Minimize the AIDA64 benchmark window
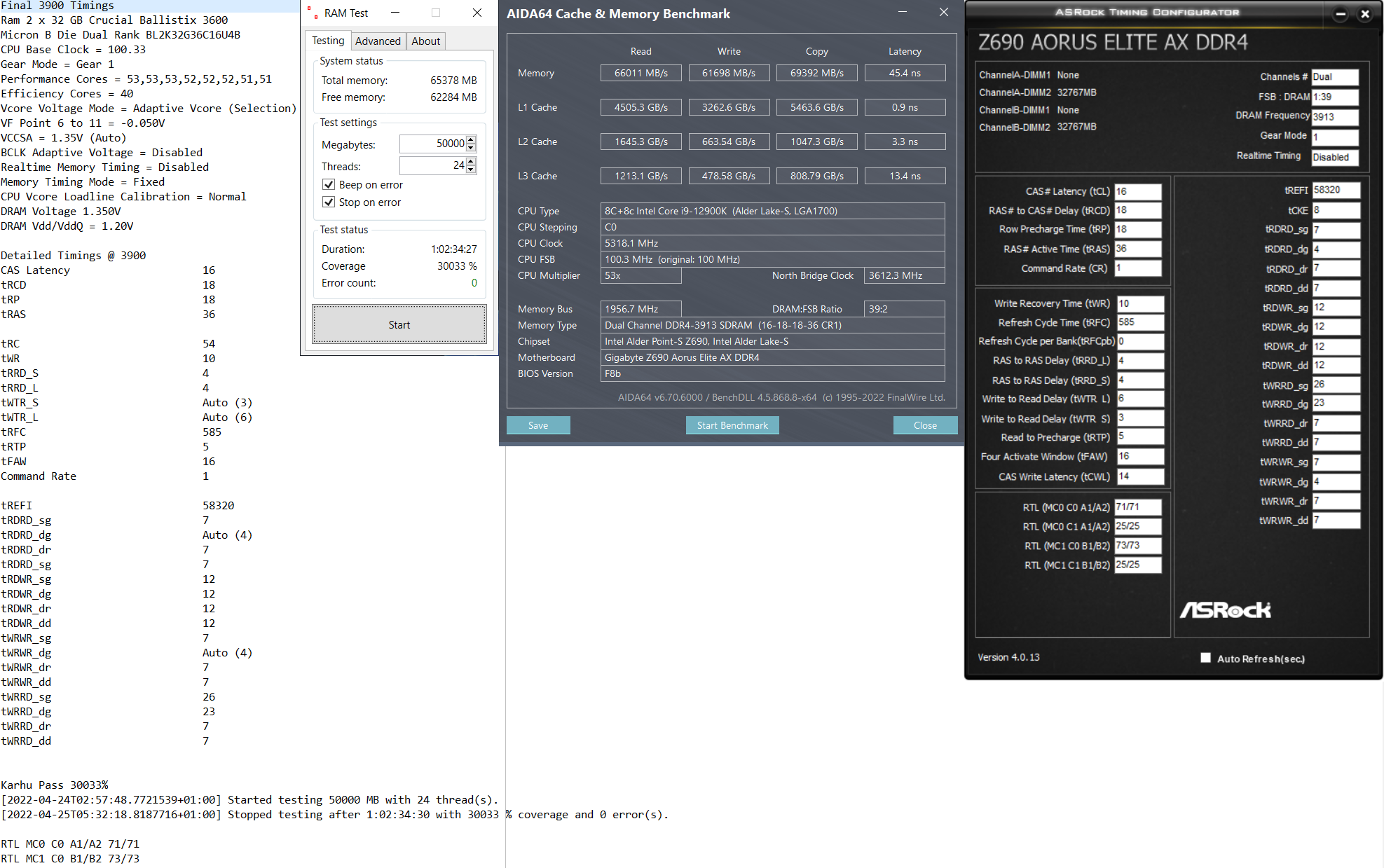The height and width of the screenshot is (868, 1384). (x=903, y=13)
